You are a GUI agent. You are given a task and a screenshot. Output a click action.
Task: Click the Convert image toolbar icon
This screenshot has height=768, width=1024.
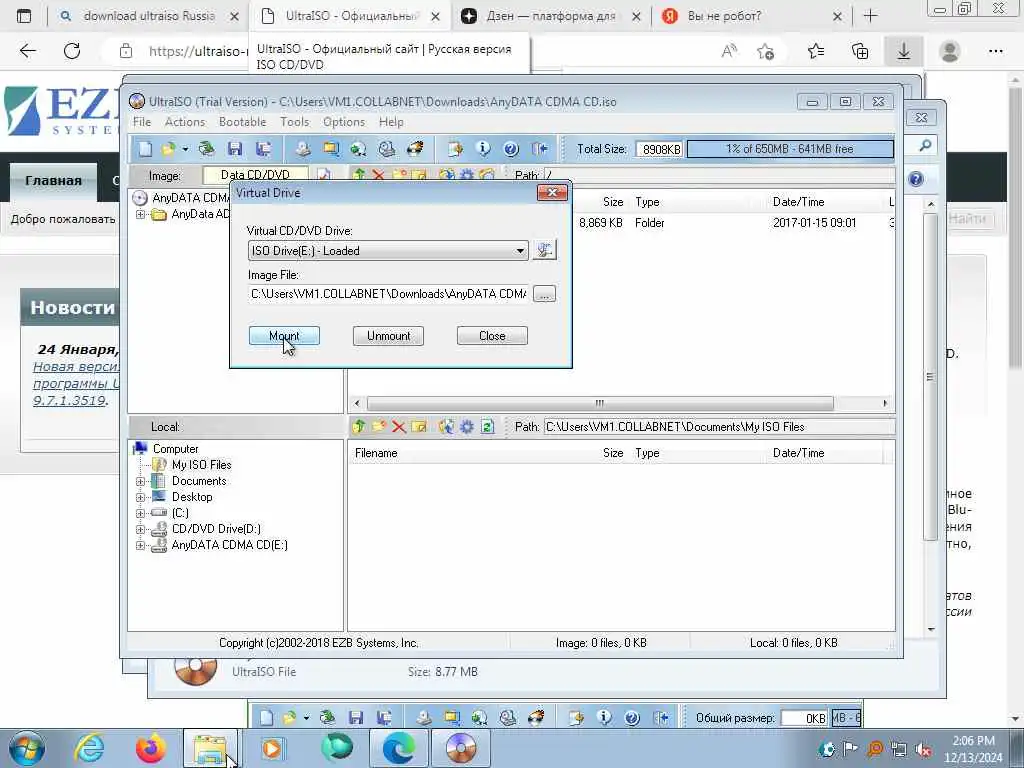[359, 149]
